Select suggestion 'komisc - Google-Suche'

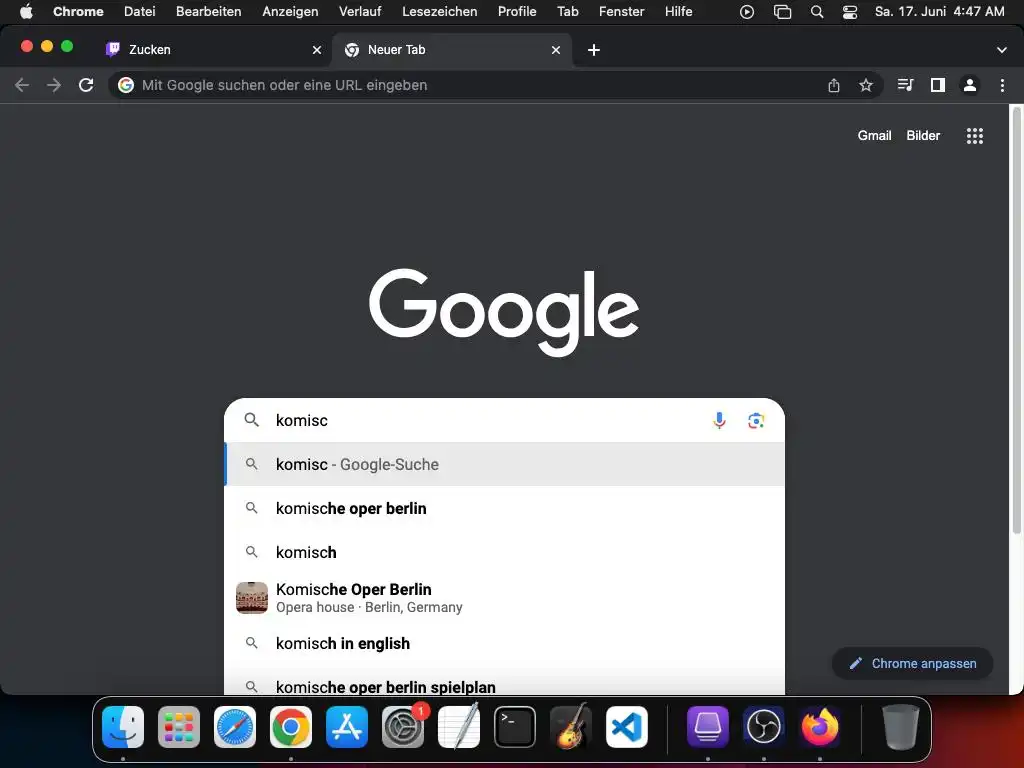pyautogui.click(x=504, y=464)
